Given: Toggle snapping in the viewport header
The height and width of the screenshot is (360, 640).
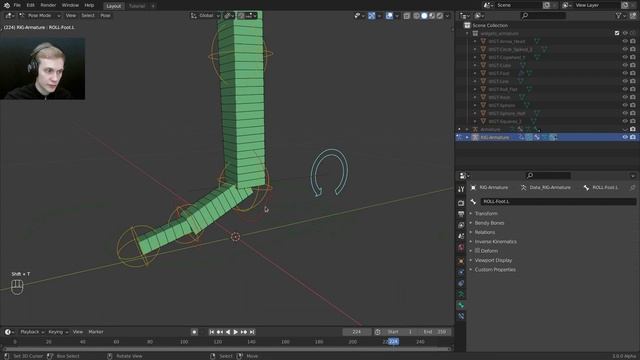Looking at the screenshot, I should pos(241,16).
